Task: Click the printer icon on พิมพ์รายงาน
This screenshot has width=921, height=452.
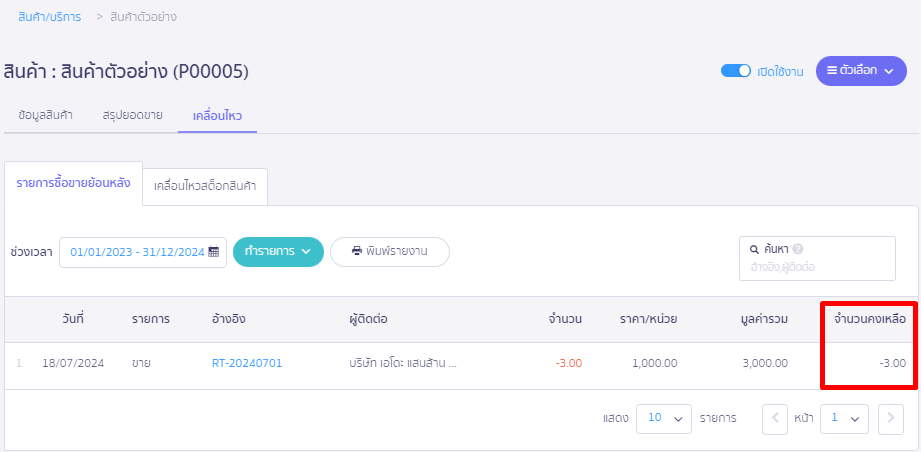Action: point(357,251)
